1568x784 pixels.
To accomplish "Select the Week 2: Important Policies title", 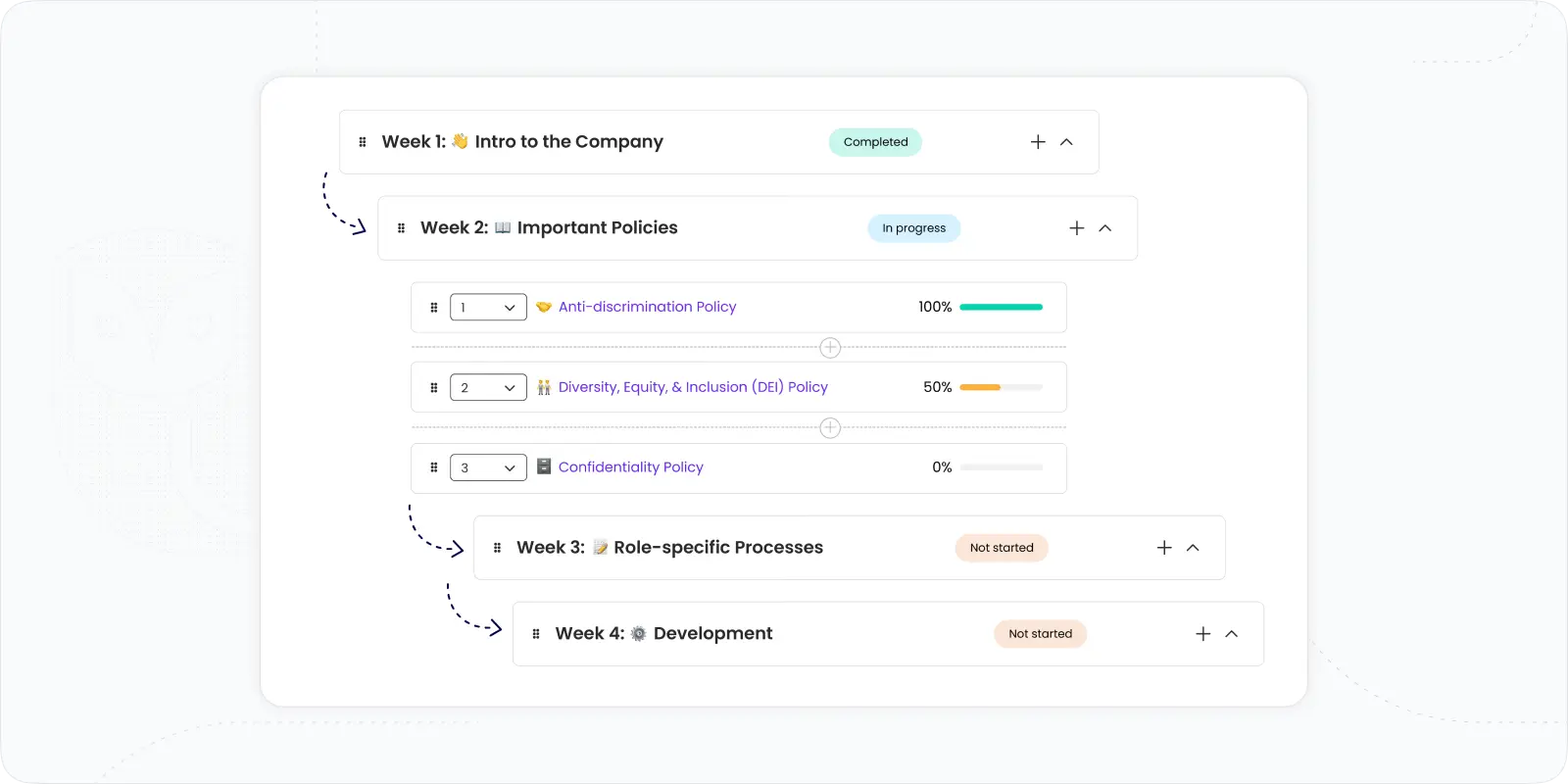I will tap(549, 227).
